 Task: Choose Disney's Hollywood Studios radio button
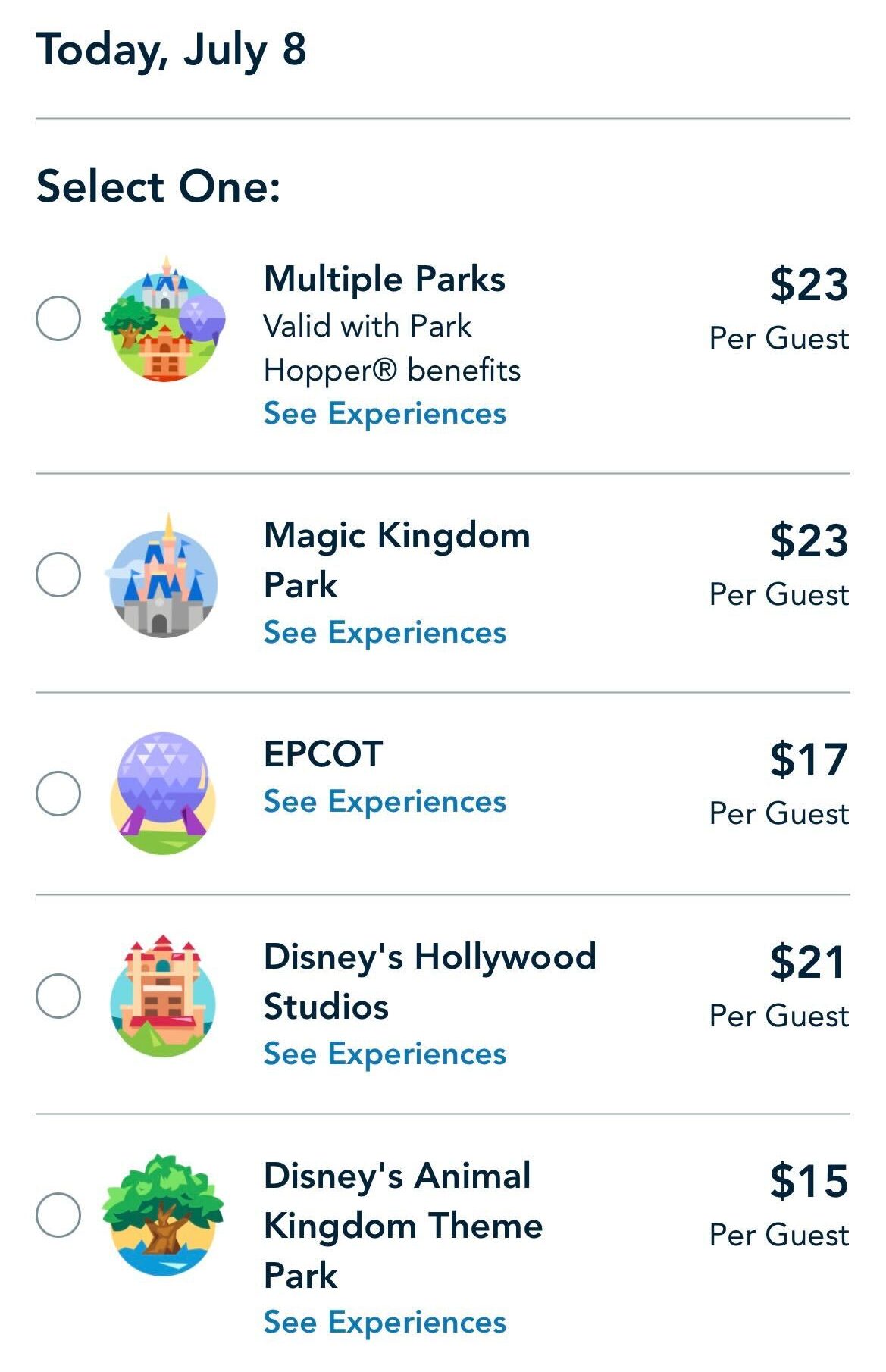click(58, 996)
